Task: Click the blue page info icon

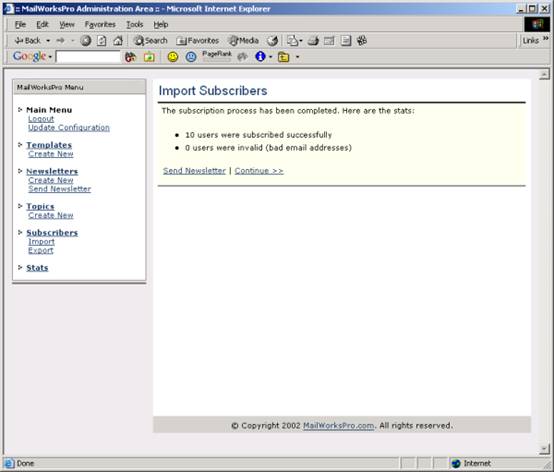Action: 260,57
